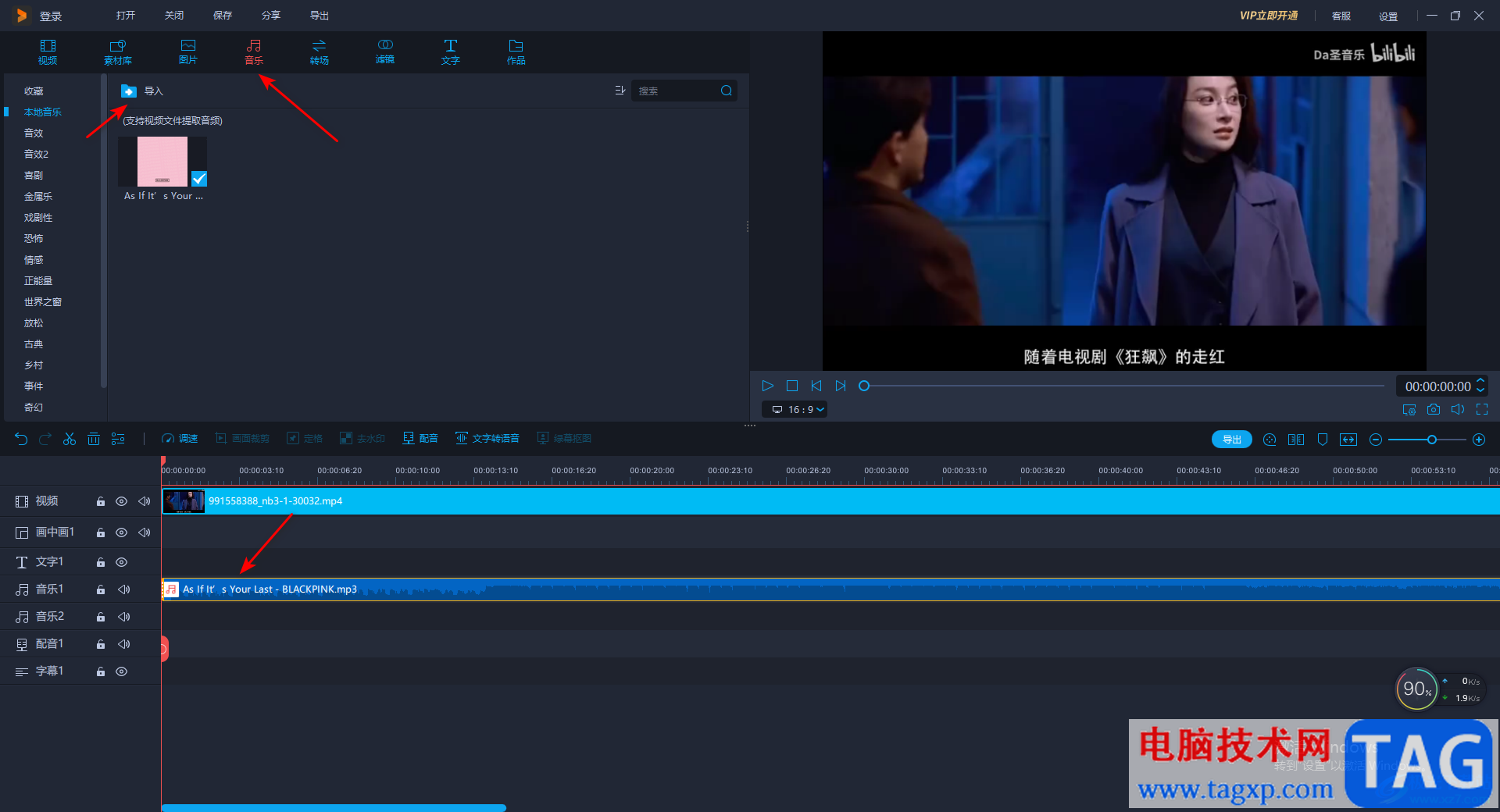The height and width of the screenshot is (812, 1500).
Task: Toggle the checkmark on the As If It's Your music thumbnail
Action: (x=199, y=179)
